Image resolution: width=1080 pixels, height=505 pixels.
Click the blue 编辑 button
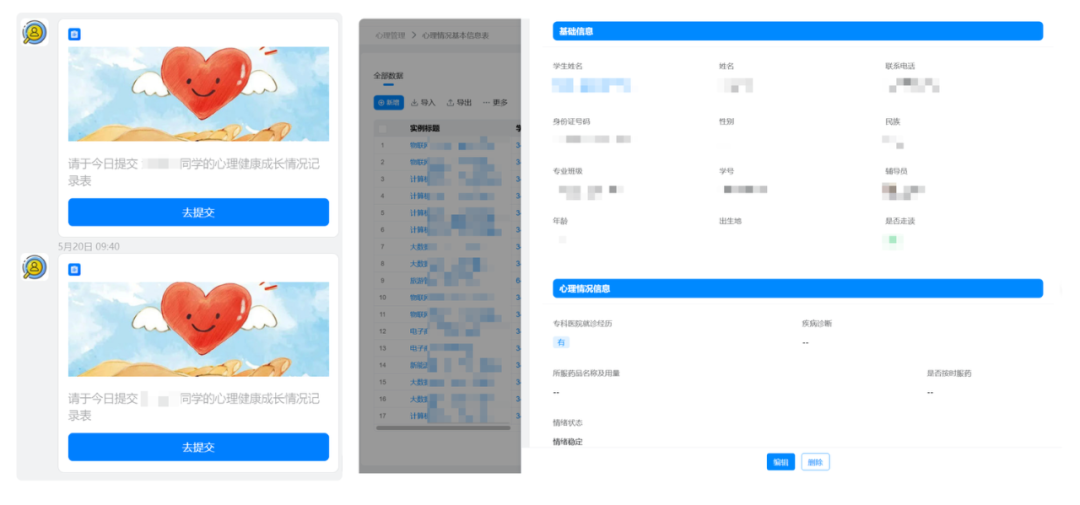pos(780,462)
